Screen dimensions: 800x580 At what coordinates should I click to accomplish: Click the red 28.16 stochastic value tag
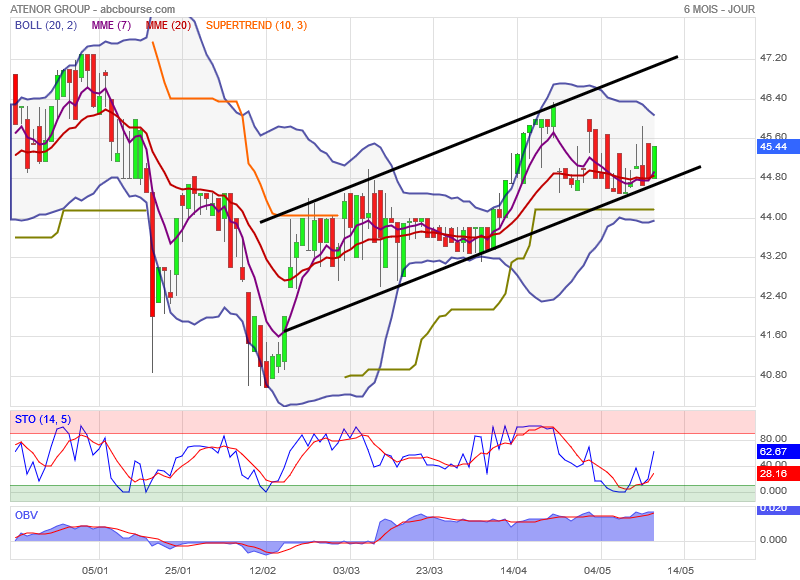(x=773, y=473)
